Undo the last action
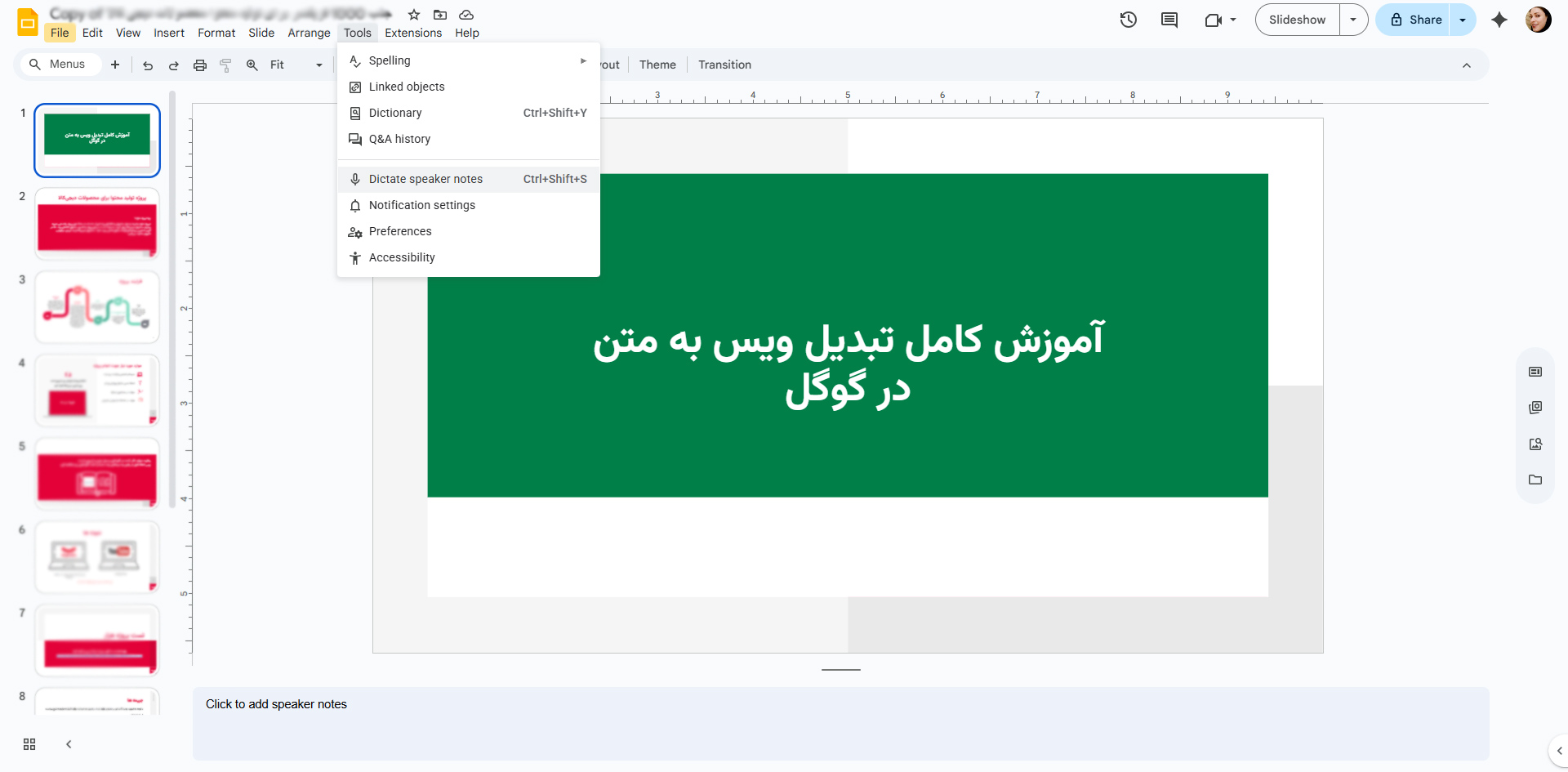 (x=148, y=65)
